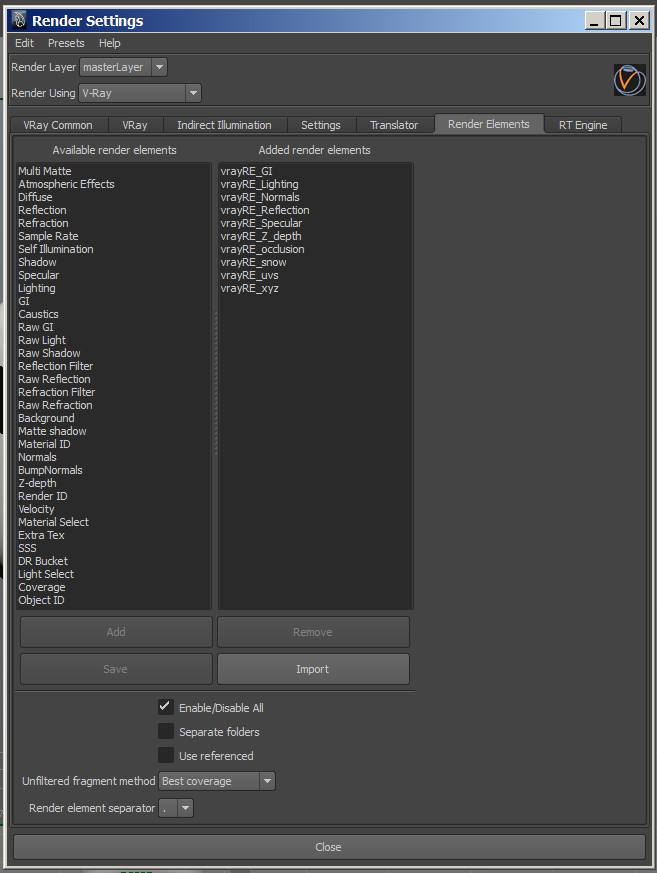Select Shadow in available elements

point(37,262)
